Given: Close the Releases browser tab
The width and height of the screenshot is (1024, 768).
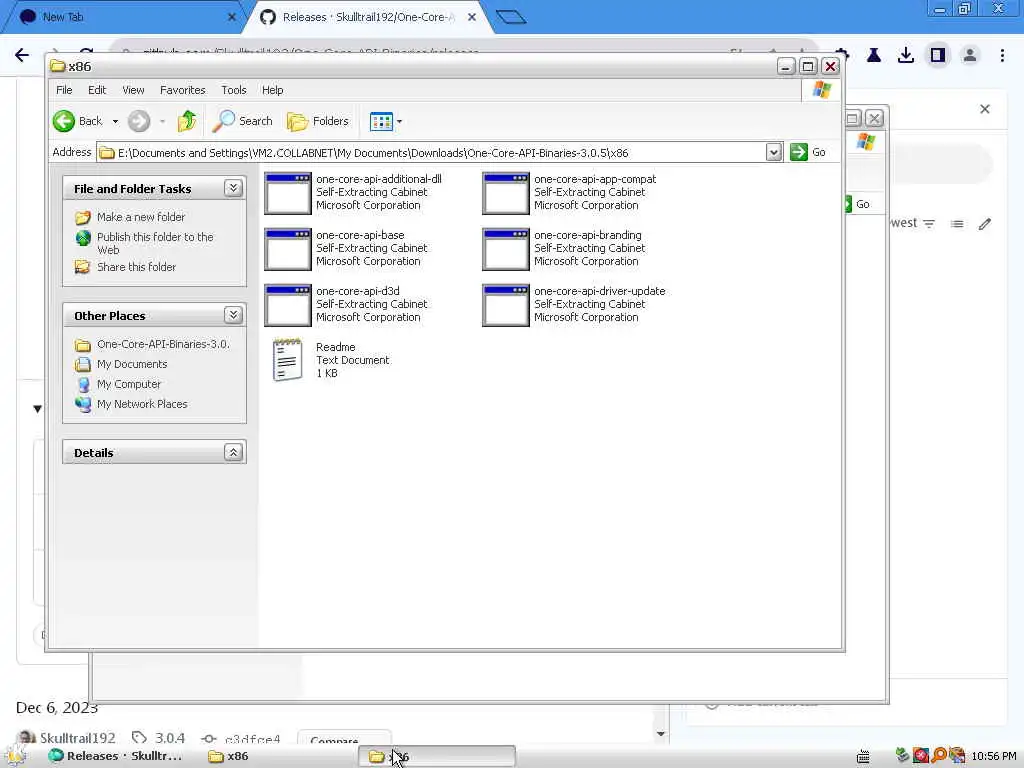Looking at the screenshot, I should (x=472, y=17).
